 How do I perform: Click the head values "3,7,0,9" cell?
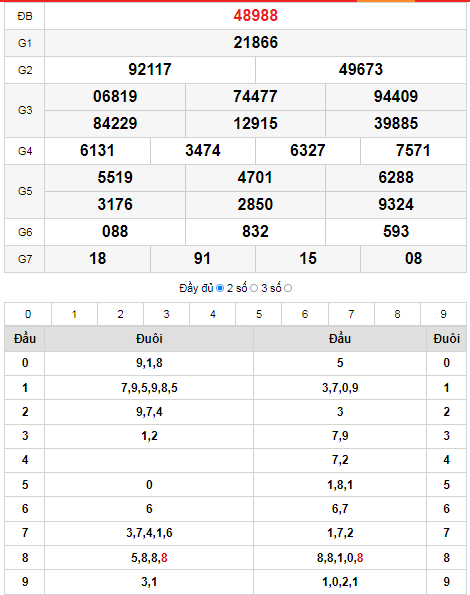pyautogui.click(x=340, y=388)
